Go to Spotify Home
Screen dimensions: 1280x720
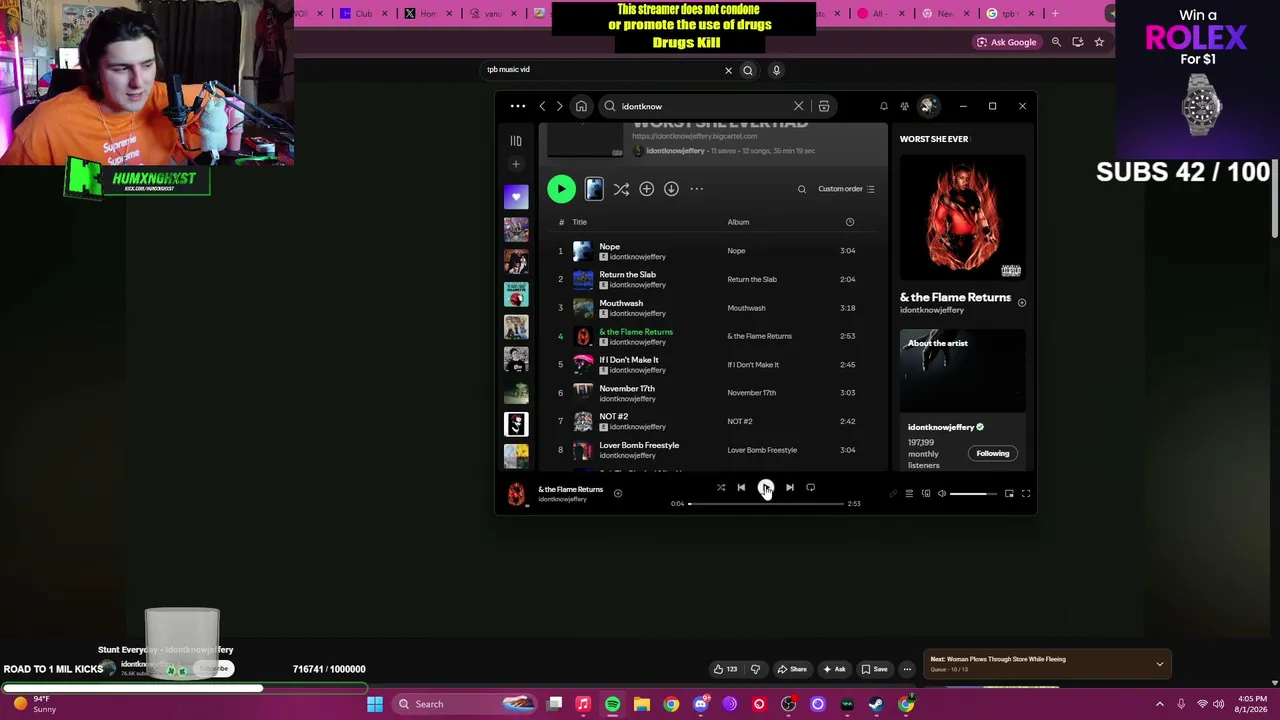click(x=581, y=106)
